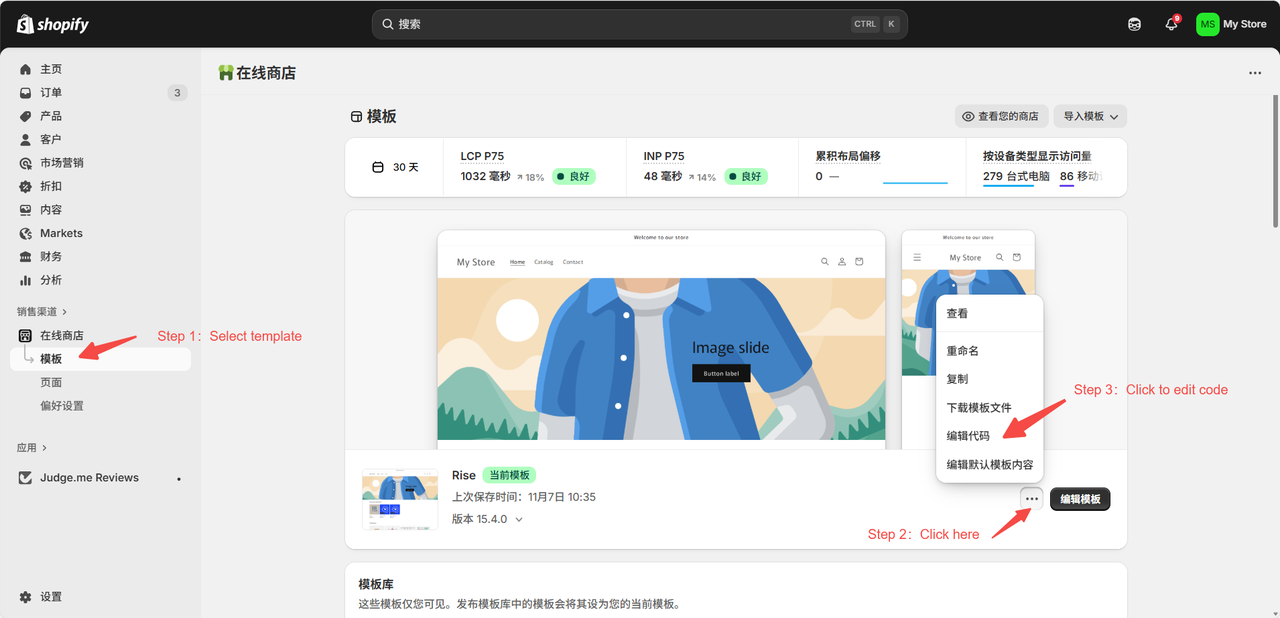Click the Rise theme thumbnail image

tap(399, 498)
